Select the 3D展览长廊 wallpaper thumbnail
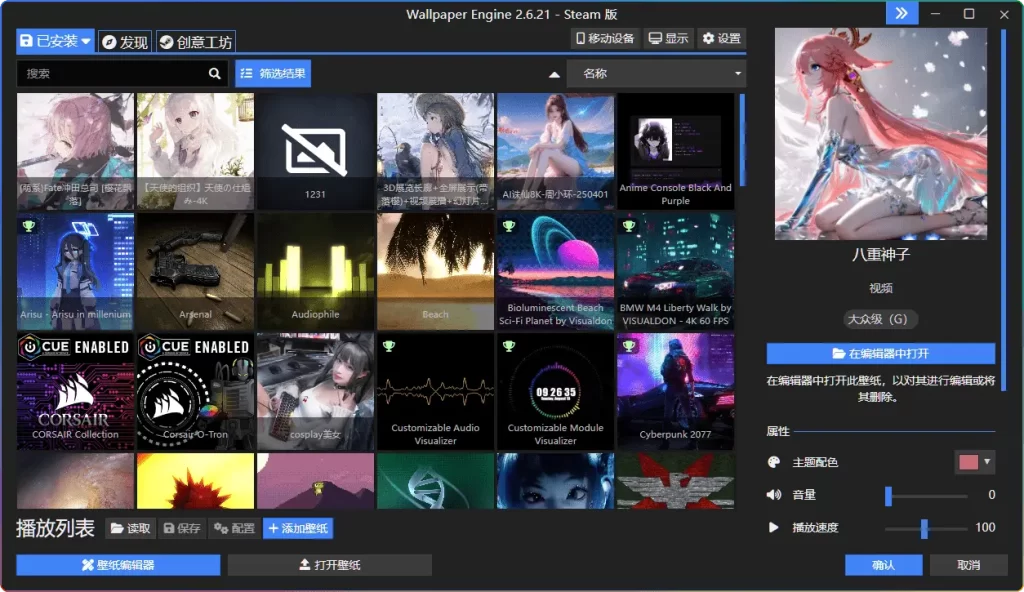This screenshot has width=1024, height=592. (x=436, y=152)
